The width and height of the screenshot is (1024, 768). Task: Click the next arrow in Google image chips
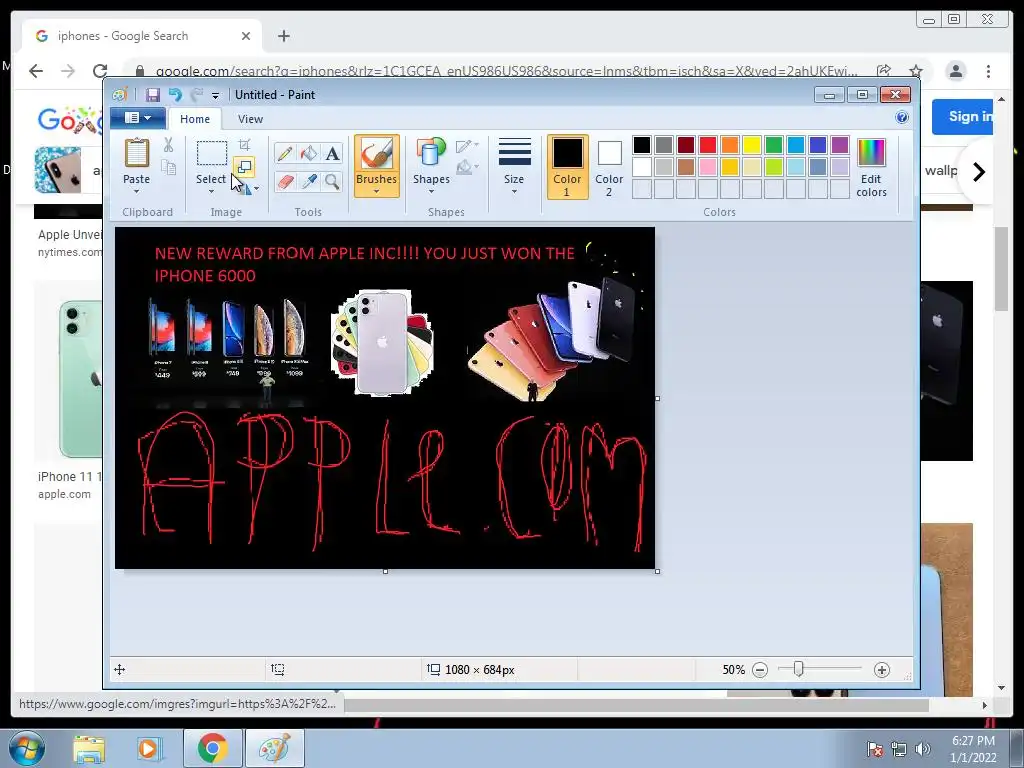pyautogui.click(x=978, y=172)
